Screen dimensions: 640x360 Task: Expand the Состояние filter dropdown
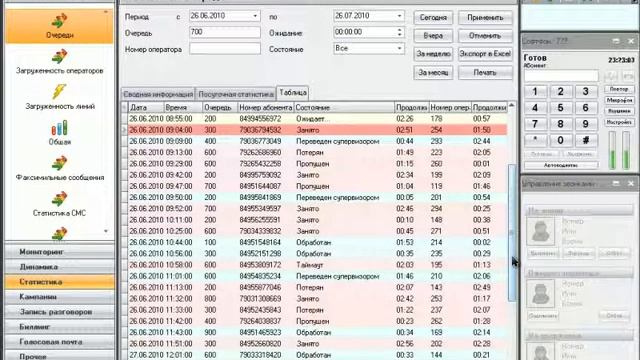click(x=399, y=48)
